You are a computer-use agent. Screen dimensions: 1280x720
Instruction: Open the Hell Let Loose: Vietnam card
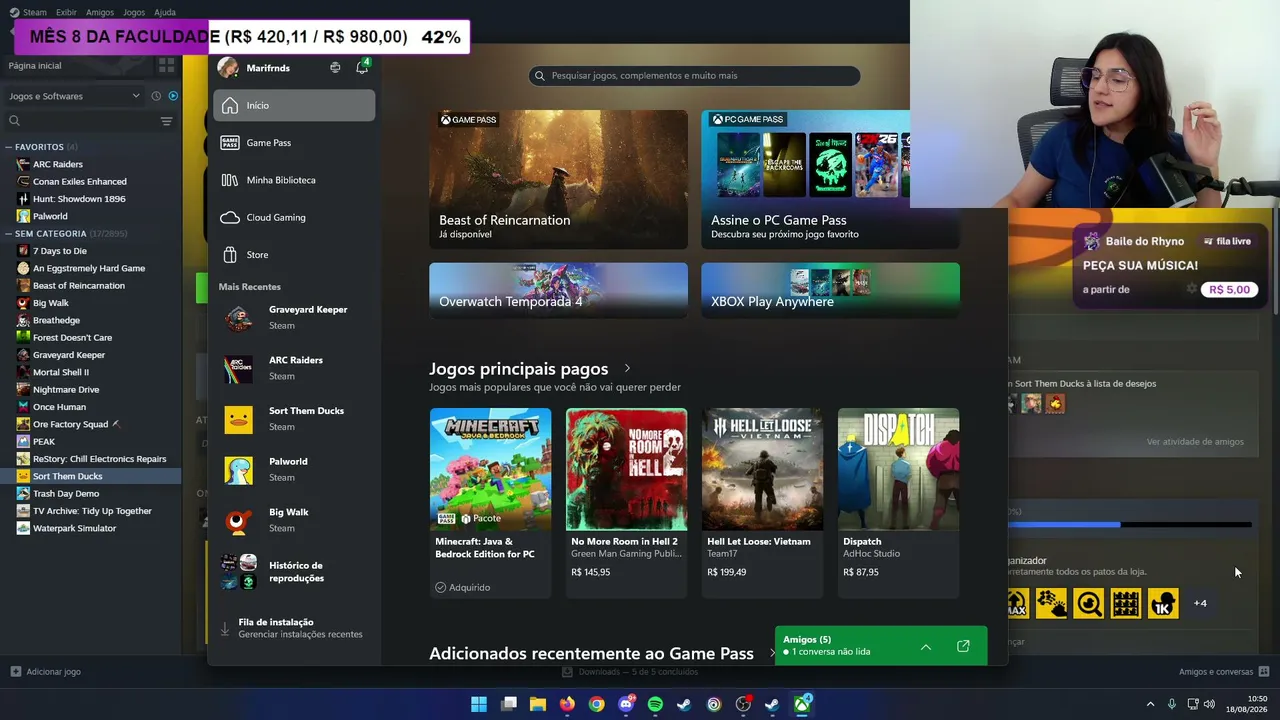click(762, 503)
